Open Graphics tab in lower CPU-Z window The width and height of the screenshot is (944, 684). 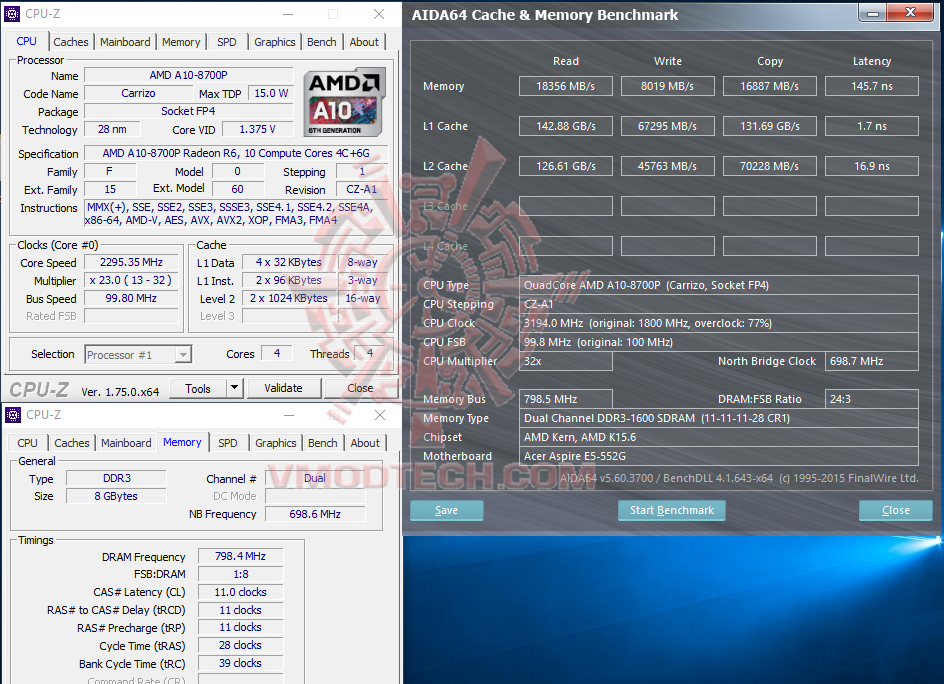coord(276,443)
